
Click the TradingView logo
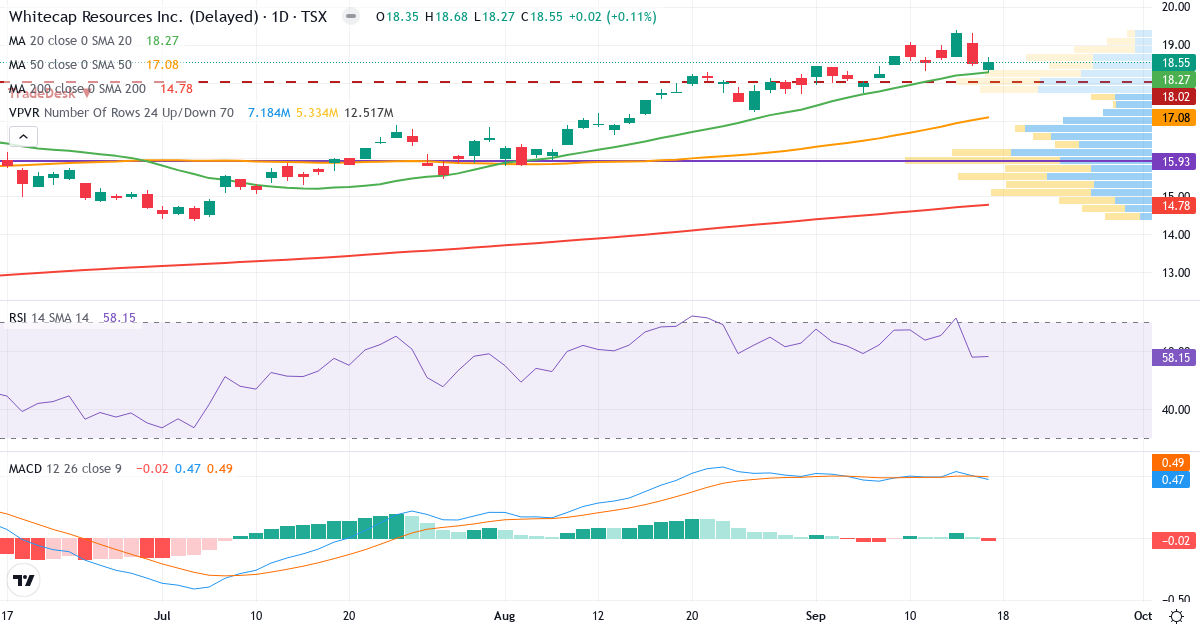(24, 580)
